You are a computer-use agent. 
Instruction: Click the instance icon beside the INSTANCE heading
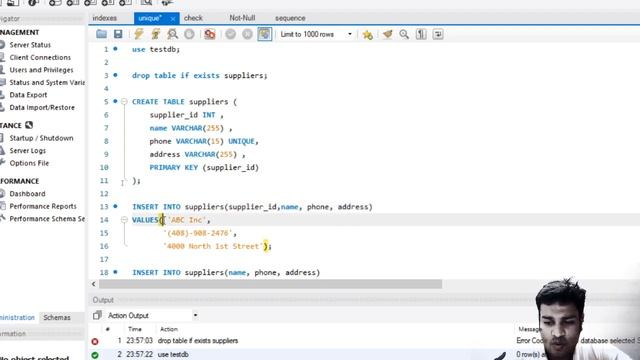point(29,125)
